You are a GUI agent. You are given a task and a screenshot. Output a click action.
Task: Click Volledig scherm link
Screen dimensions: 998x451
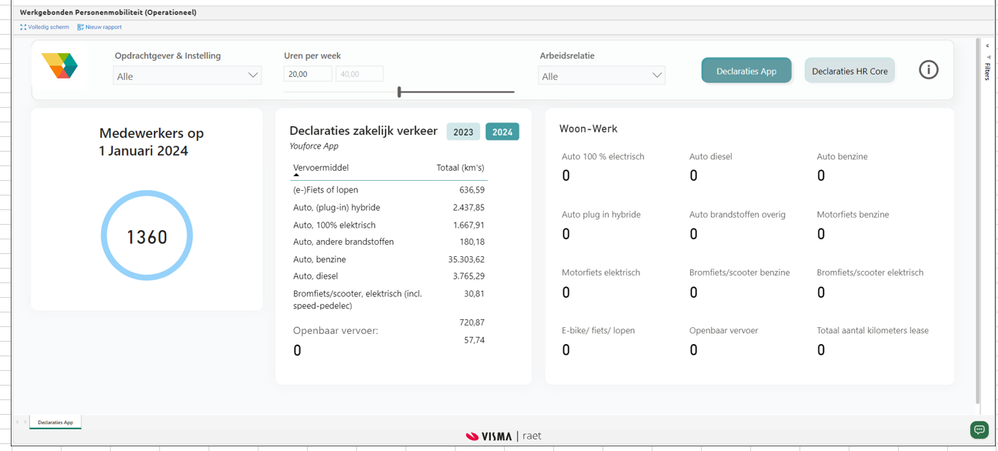[x=48, y=27]
